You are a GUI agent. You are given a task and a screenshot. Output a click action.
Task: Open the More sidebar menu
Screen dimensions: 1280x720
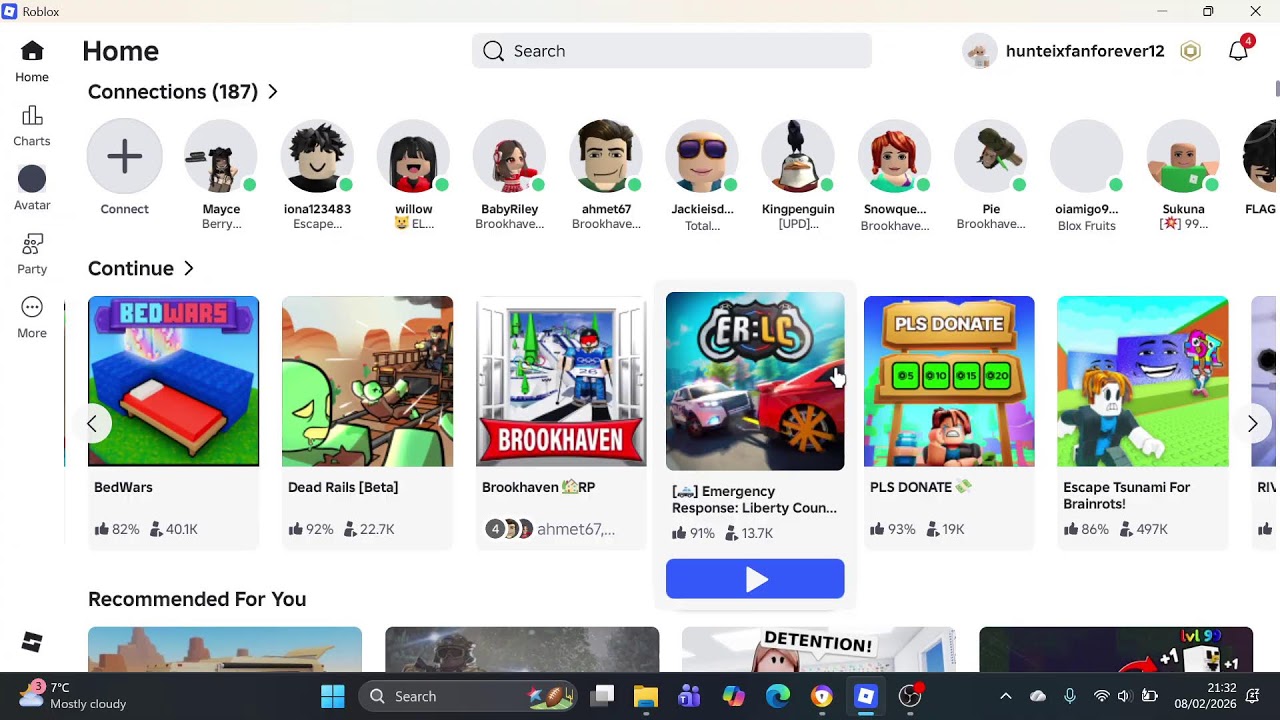pyautogui.click(x=32, y=307)
